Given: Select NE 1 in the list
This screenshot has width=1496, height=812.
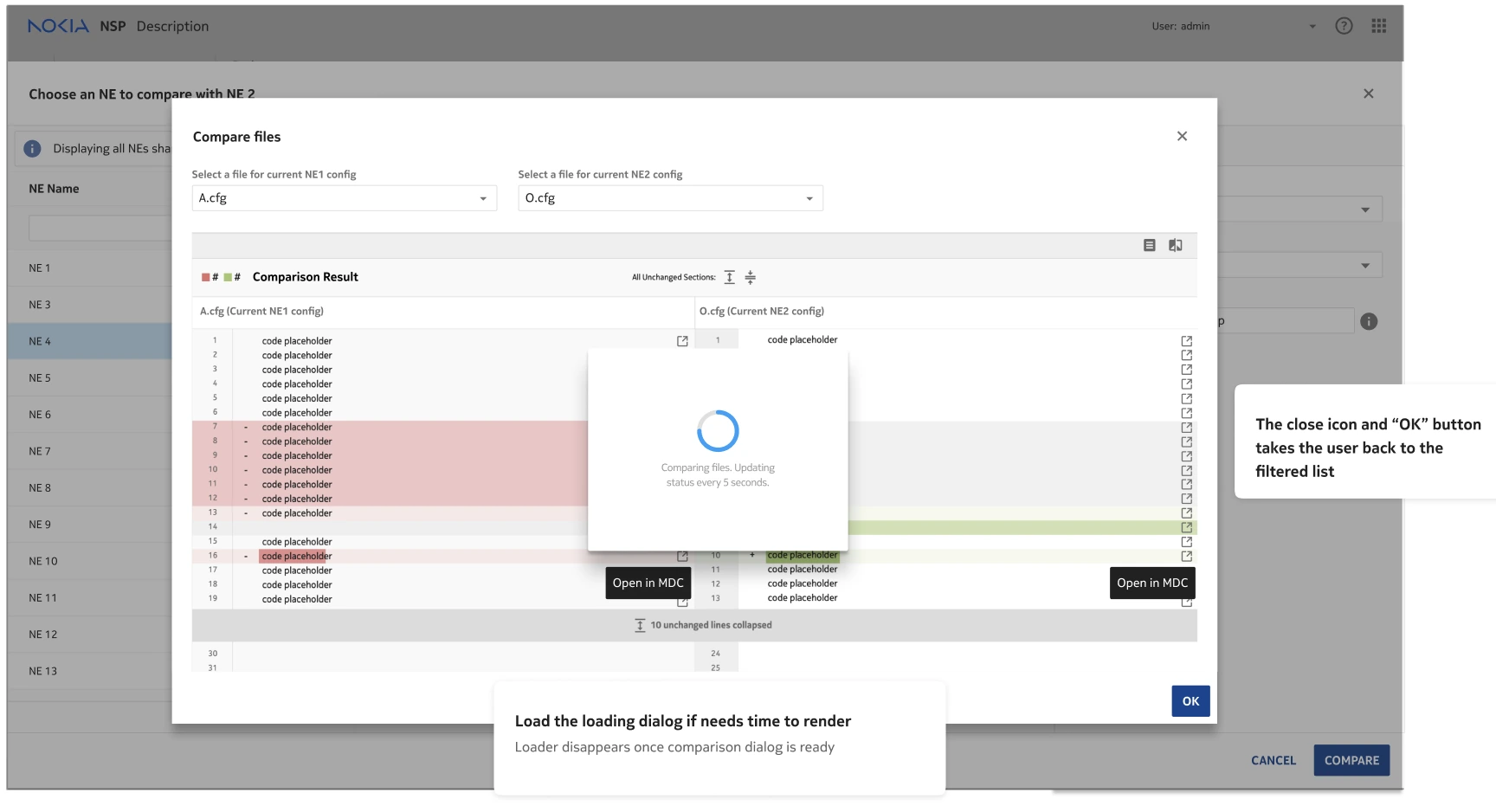Looking at the screenshot, I should [x=90, y=268].
